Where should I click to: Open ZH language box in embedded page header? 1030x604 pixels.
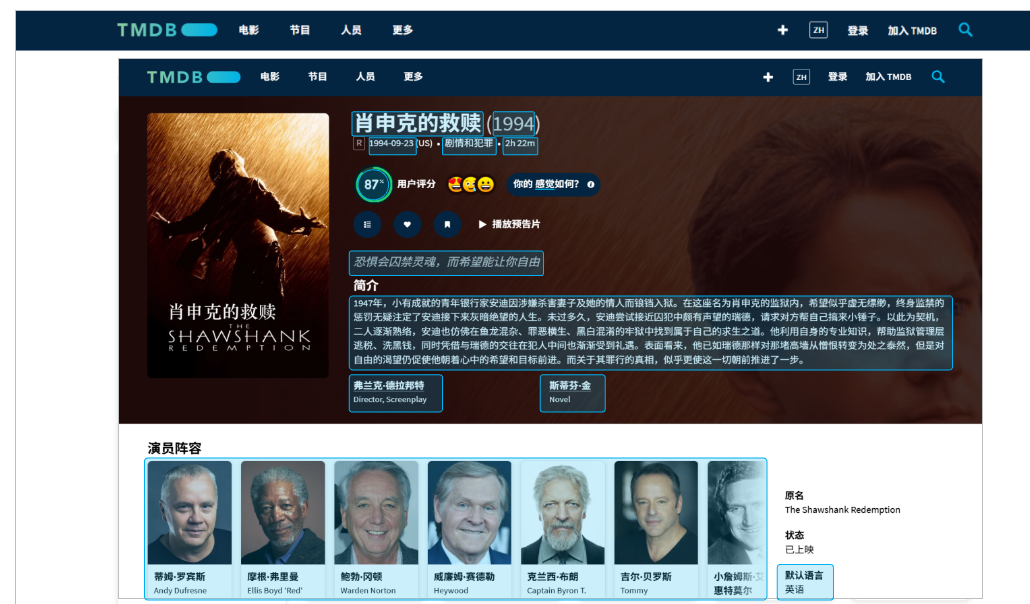[x=801, y=77]
